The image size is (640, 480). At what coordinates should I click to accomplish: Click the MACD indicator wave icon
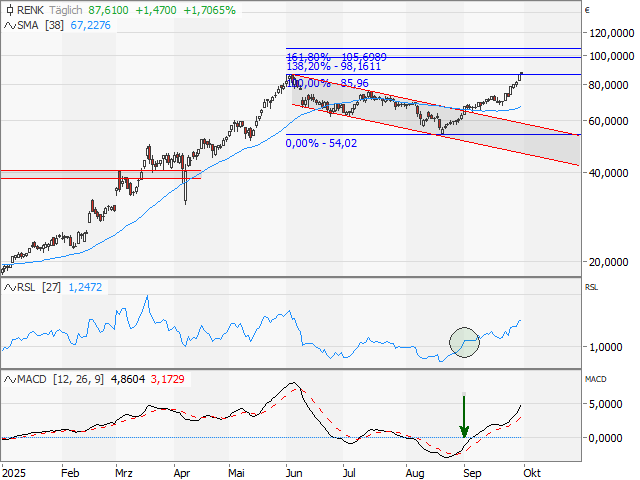pos(8,380)
